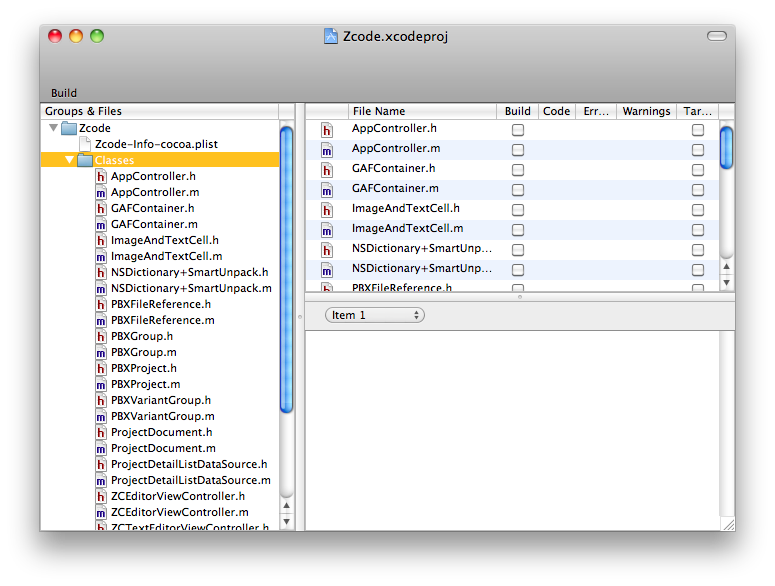Click the Groups & Files scroll down arrow
The image size is (775, 586).
click(286, 522)
